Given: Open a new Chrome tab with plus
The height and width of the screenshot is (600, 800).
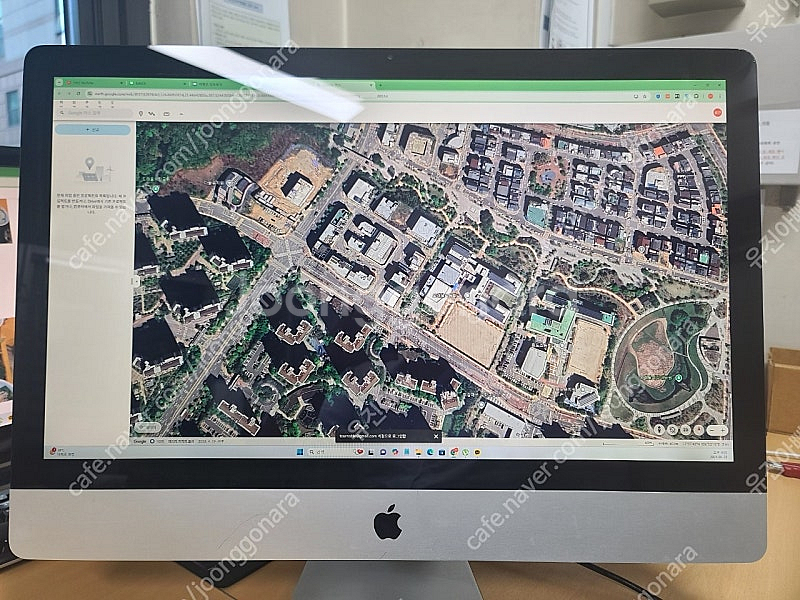Looking at the screenshot, I should click(x=381, y=85).
